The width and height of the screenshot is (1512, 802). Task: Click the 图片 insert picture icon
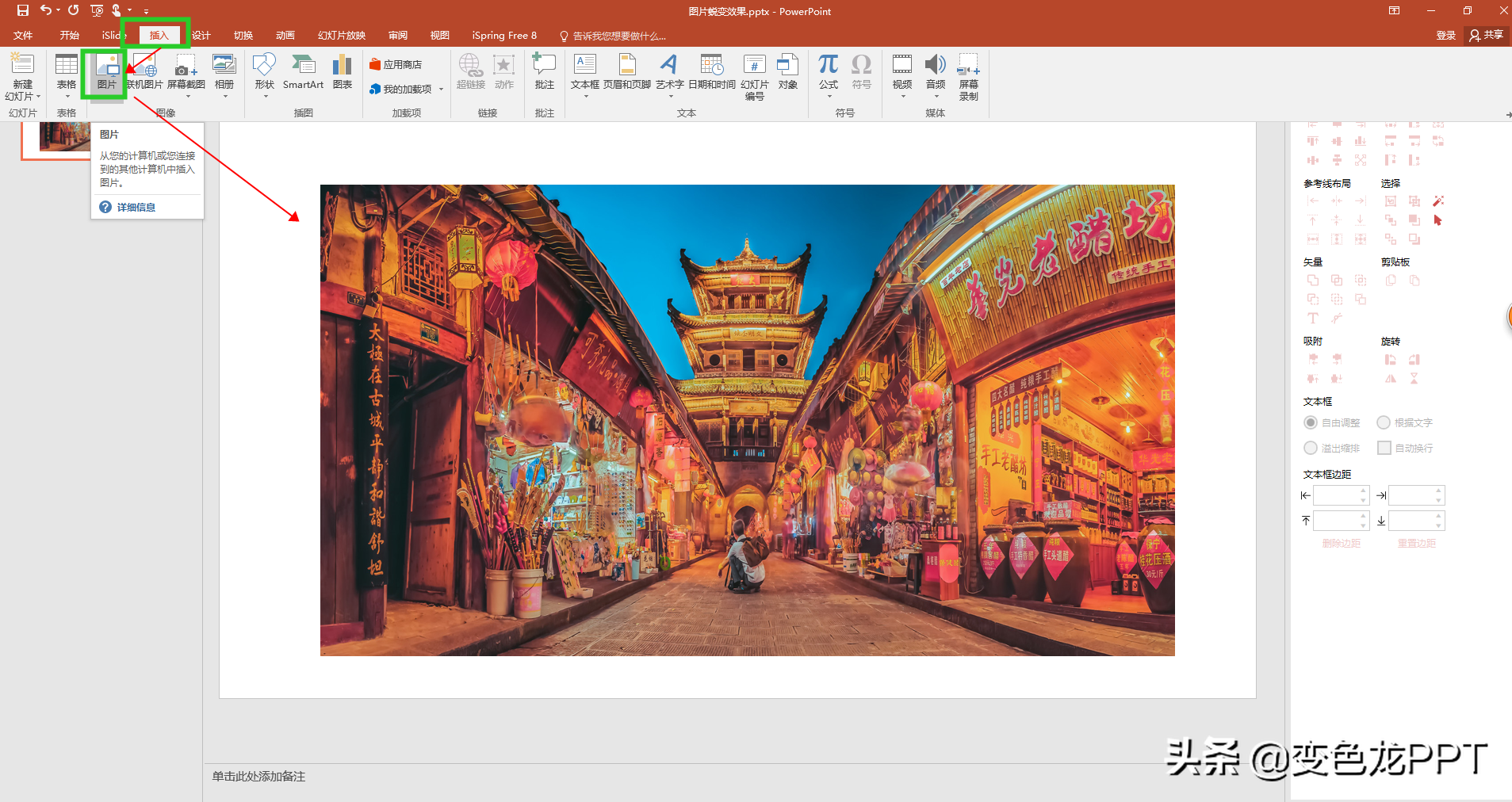107,71
